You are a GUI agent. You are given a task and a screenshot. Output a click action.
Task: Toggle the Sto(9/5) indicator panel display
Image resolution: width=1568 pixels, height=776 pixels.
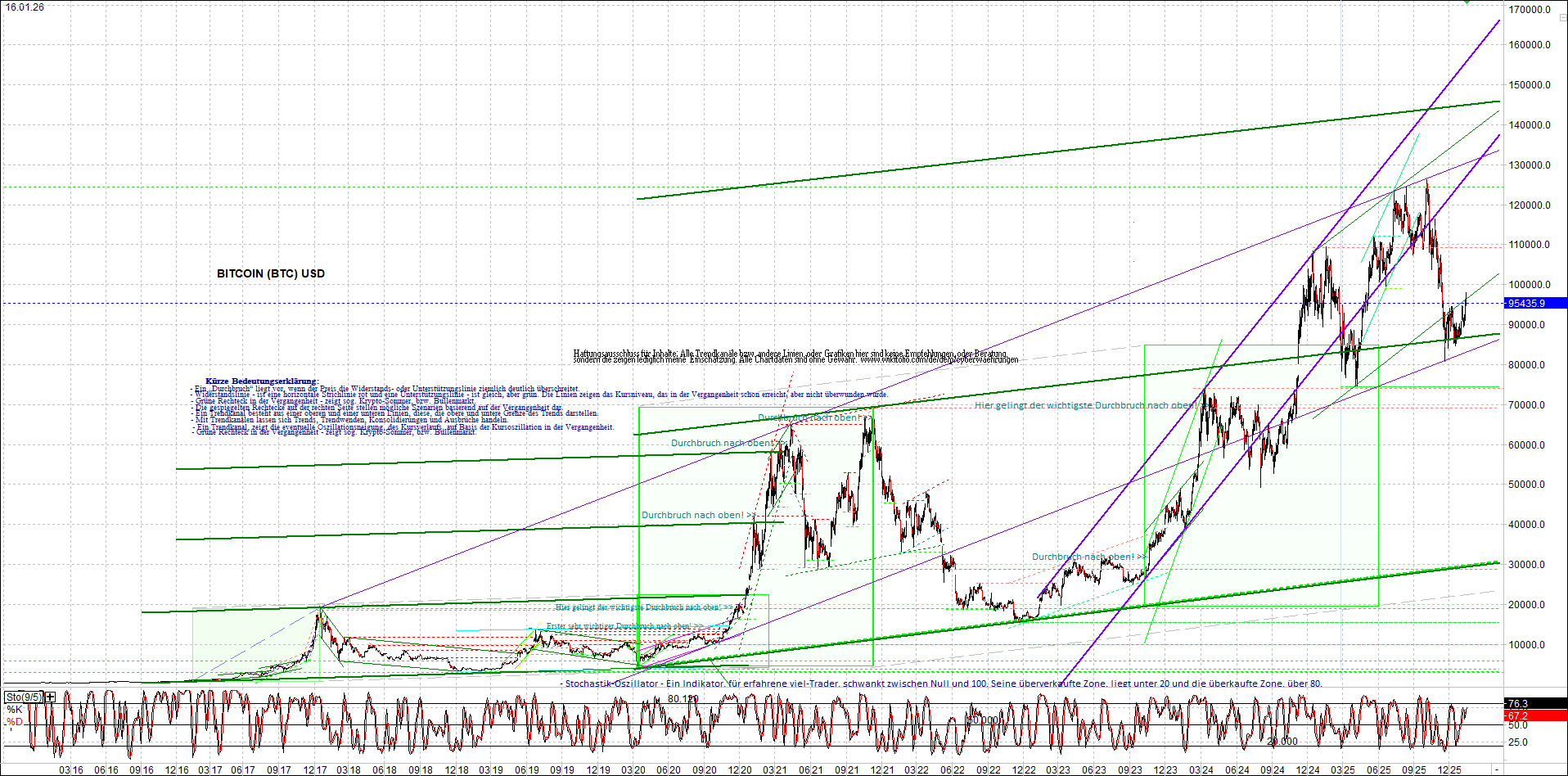[x=23, y=697]
